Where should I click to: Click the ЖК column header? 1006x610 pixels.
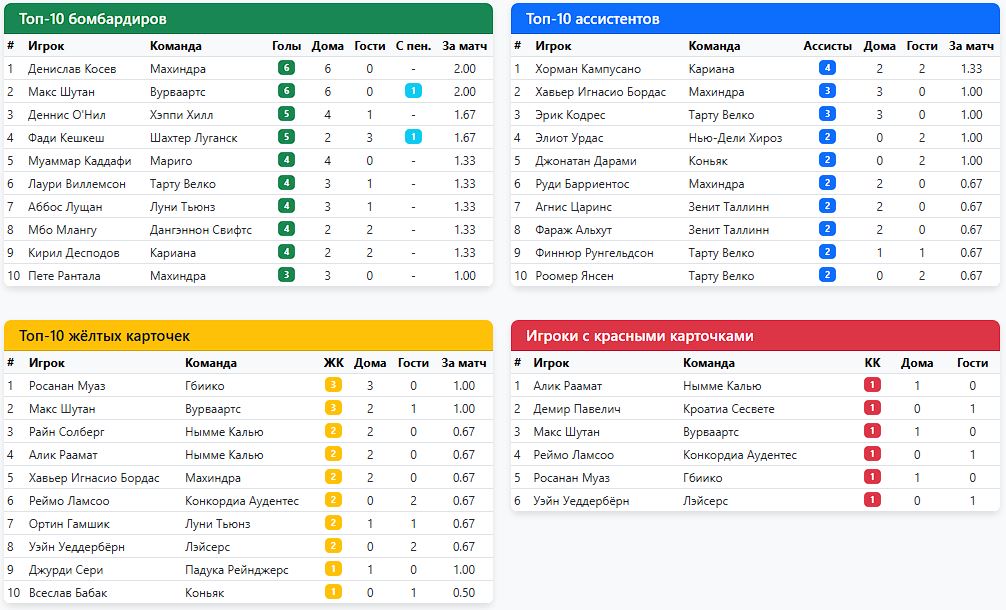pos(333,362)
